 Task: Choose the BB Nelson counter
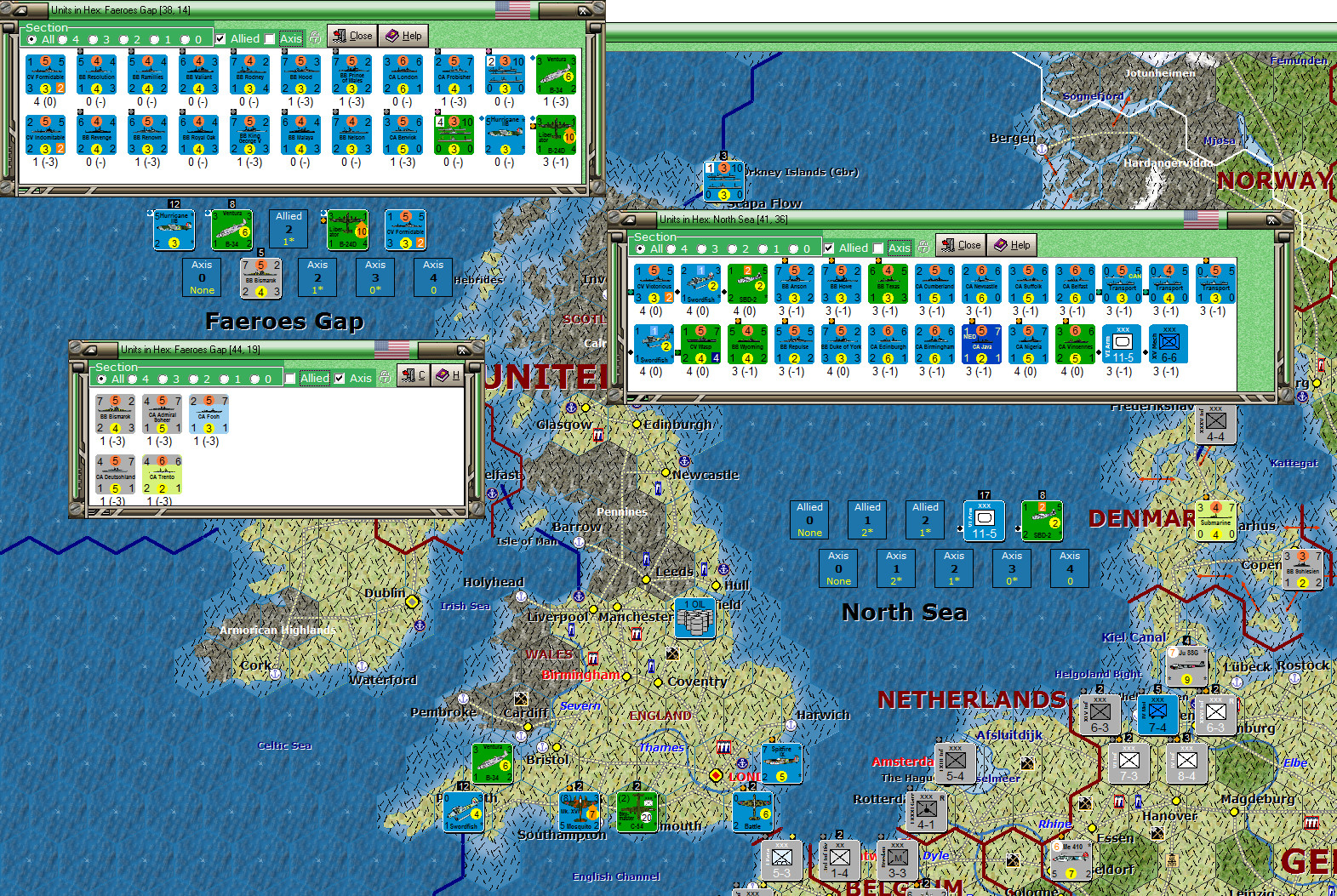coord(351,135)
